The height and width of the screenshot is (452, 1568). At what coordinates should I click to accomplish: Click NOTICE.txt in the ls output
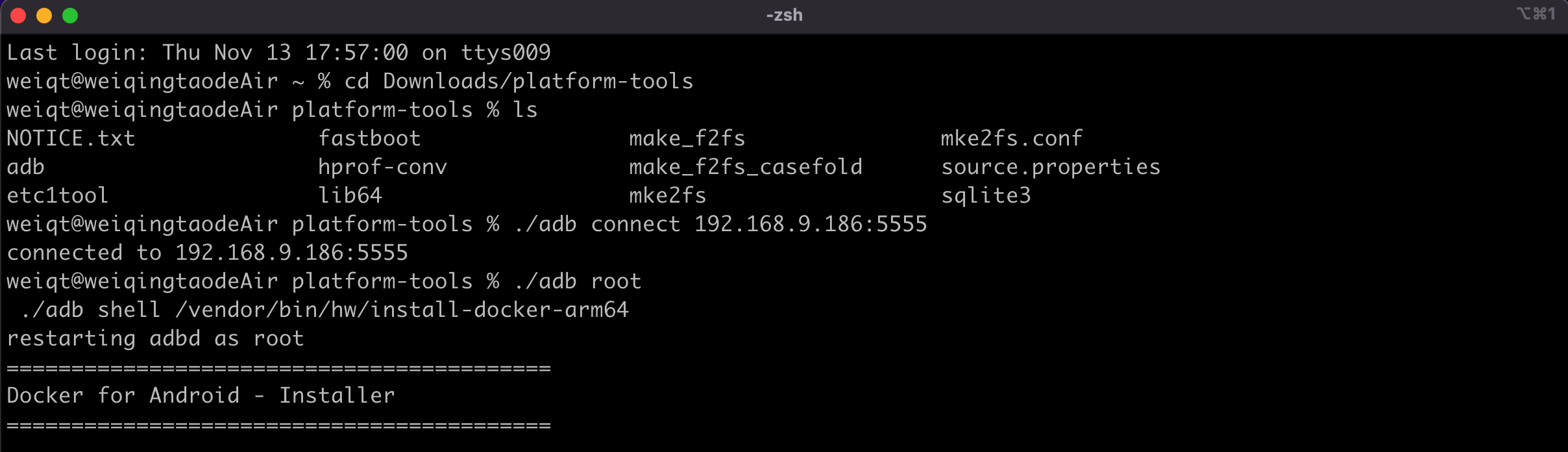pyautogui.click(x=71, y=138)
